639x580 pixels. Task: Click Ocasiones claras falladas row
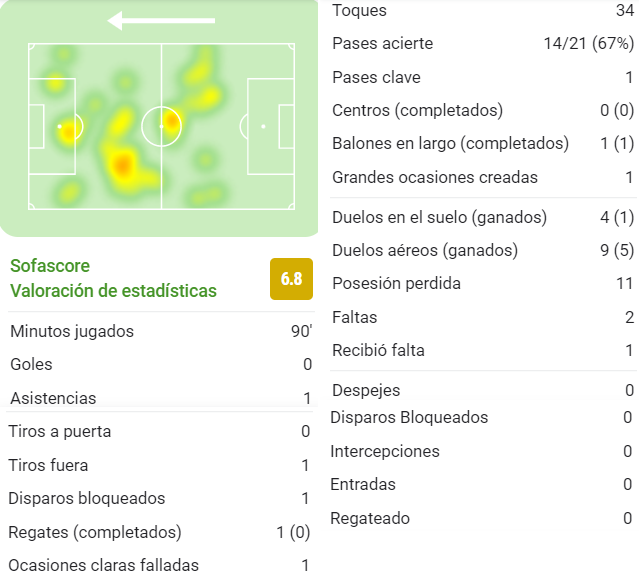[x=159, y=565]
